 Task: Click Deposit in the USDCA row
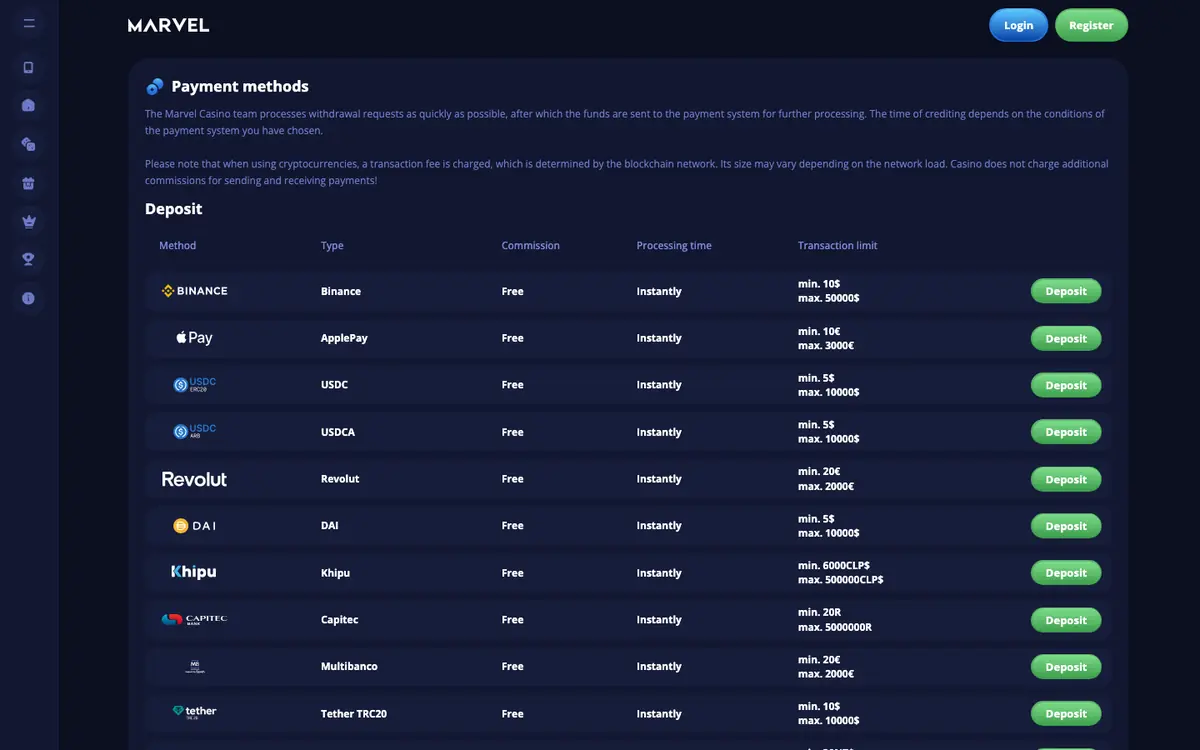coord(1066,432)
